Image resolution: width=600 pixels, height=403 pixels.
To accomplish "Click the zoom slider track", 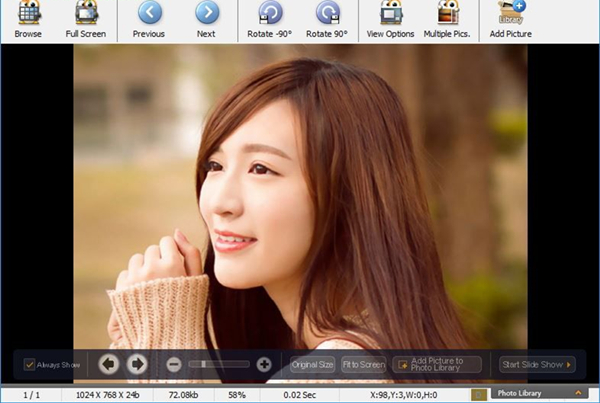I will point(220,364).
